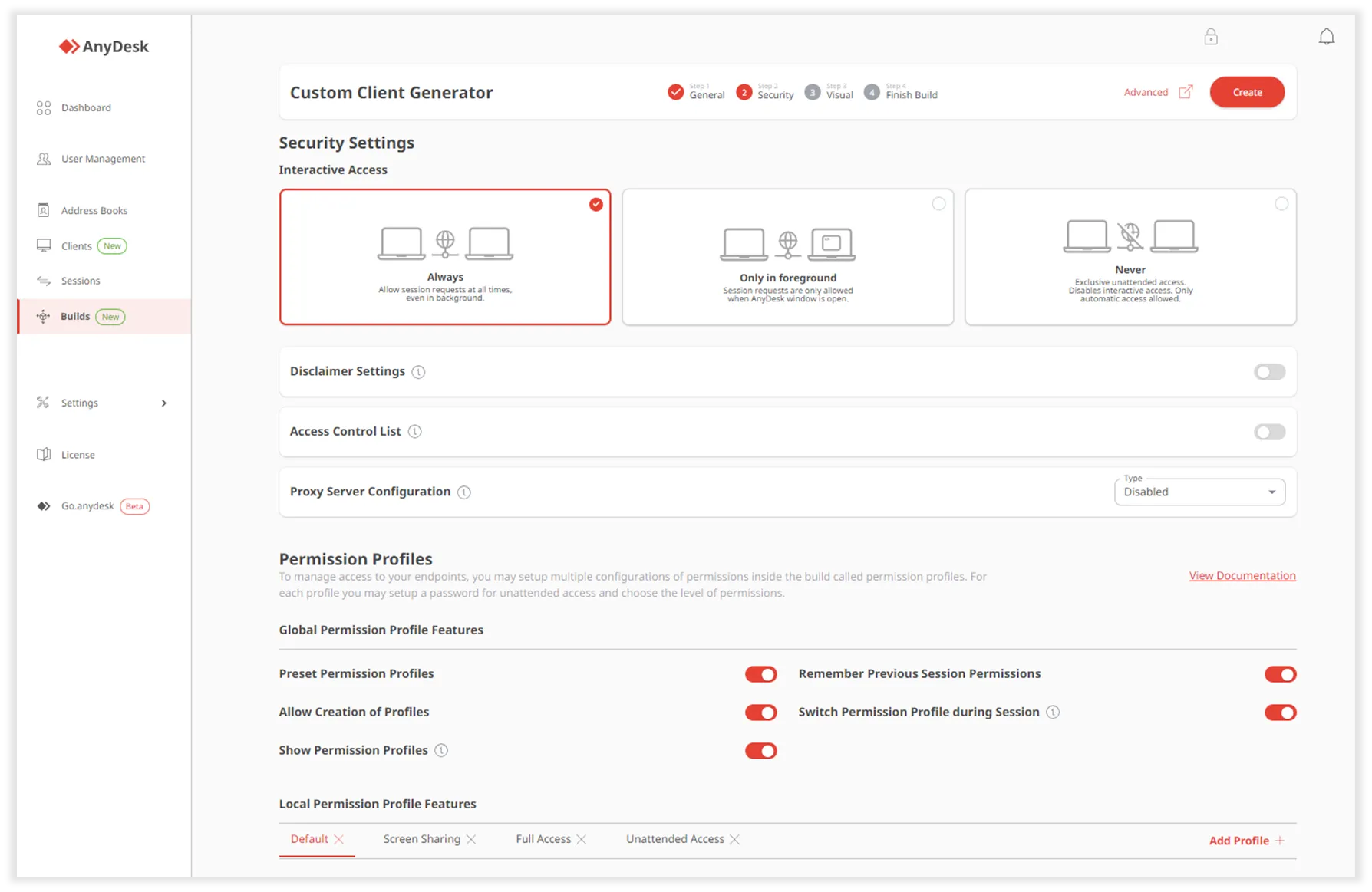
Task: Open Dashboard from the sidebar
Action: [86, 108]
